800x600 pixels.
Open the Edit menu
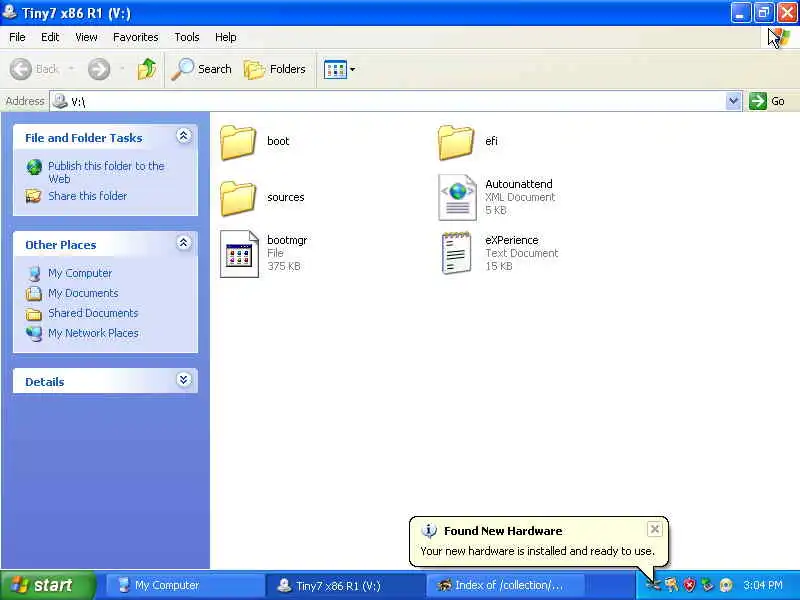coord(50,37)
